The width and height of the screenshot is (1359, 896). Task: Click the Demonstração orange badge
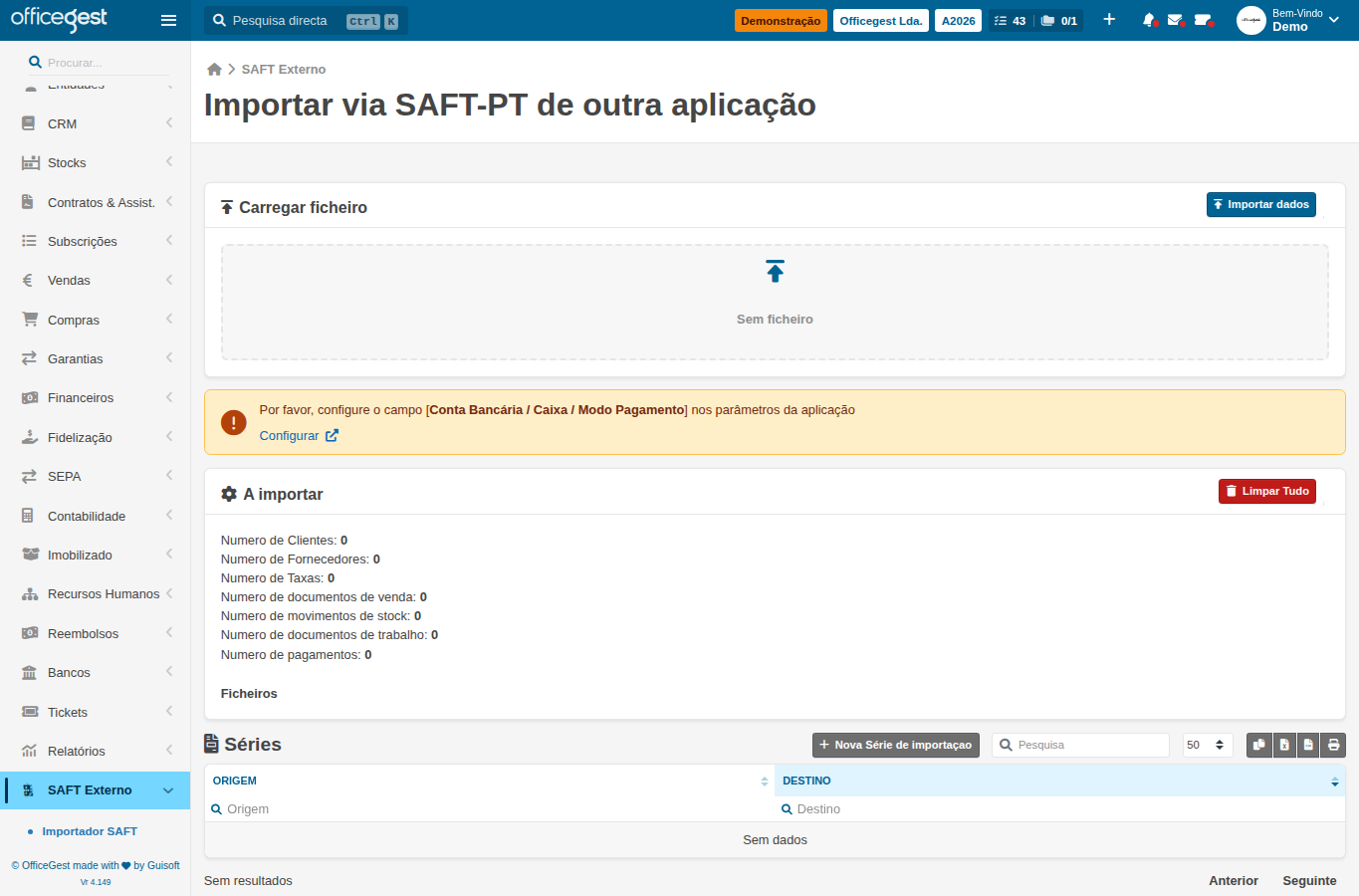[781, 20]
